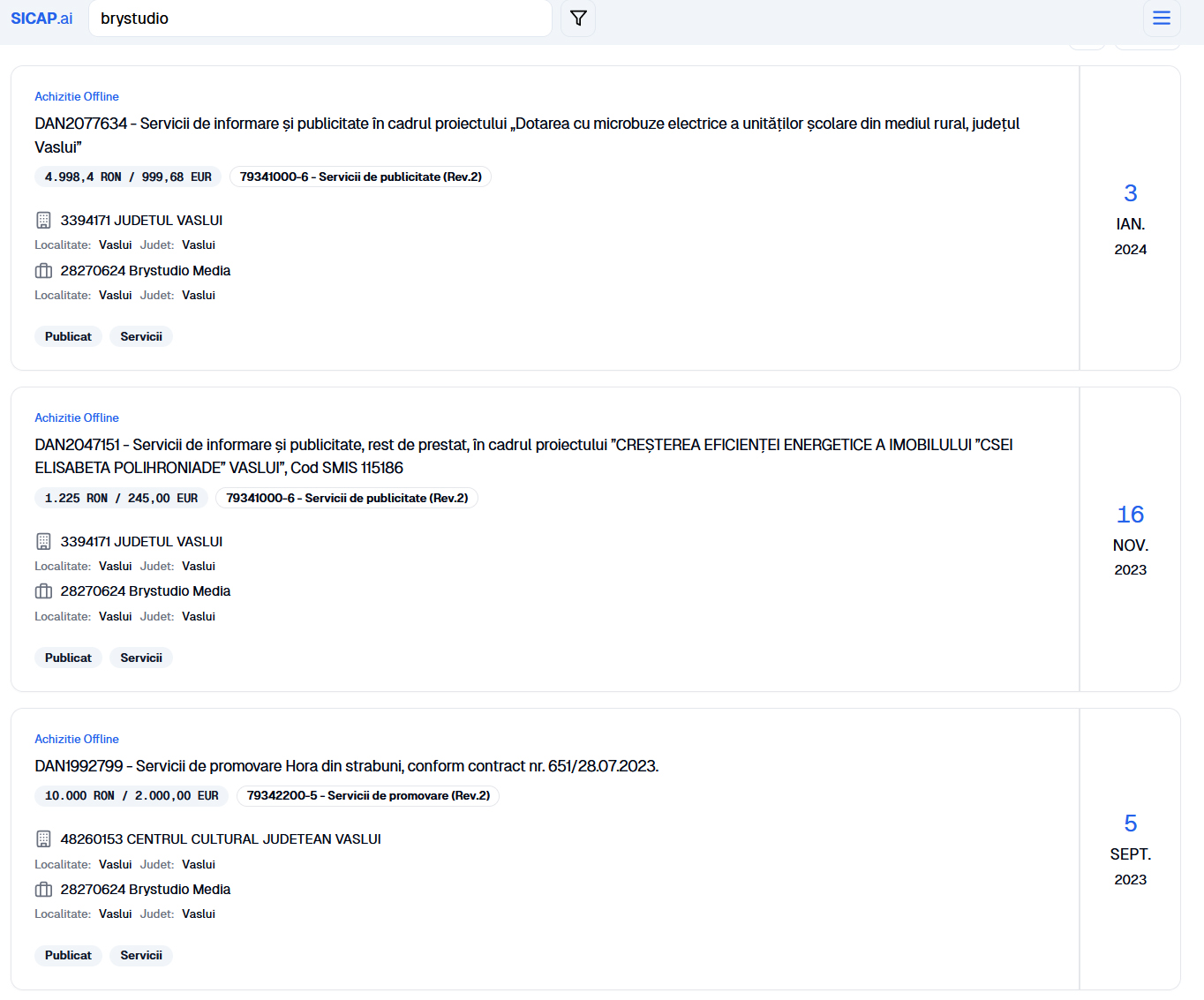1204x1000 pixels.
Task: Click the 10.000 RON price badge
Action: (x=132, y=796)
